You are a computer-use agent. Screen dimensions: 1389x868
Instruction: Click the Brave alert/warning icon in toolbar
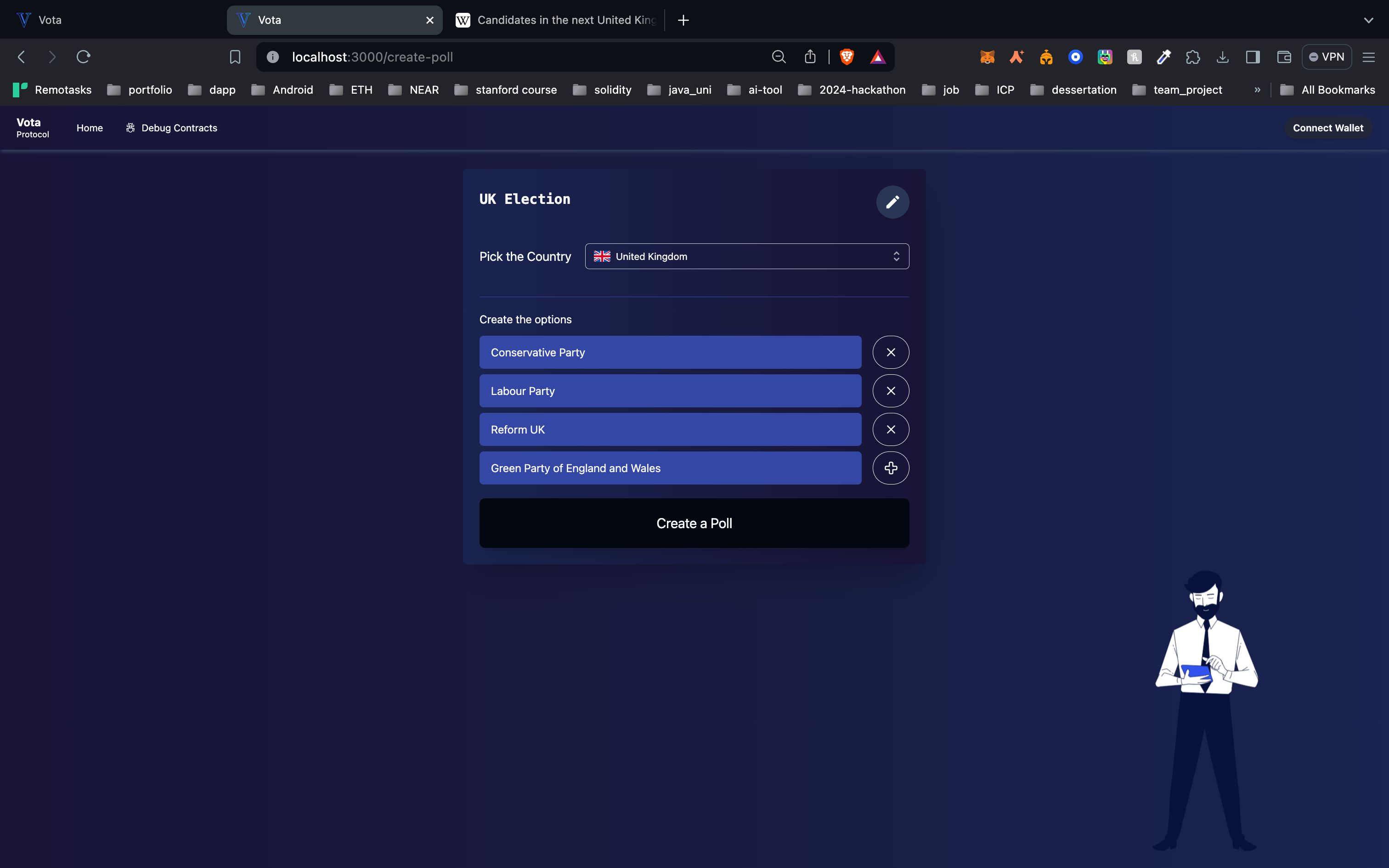876,57
